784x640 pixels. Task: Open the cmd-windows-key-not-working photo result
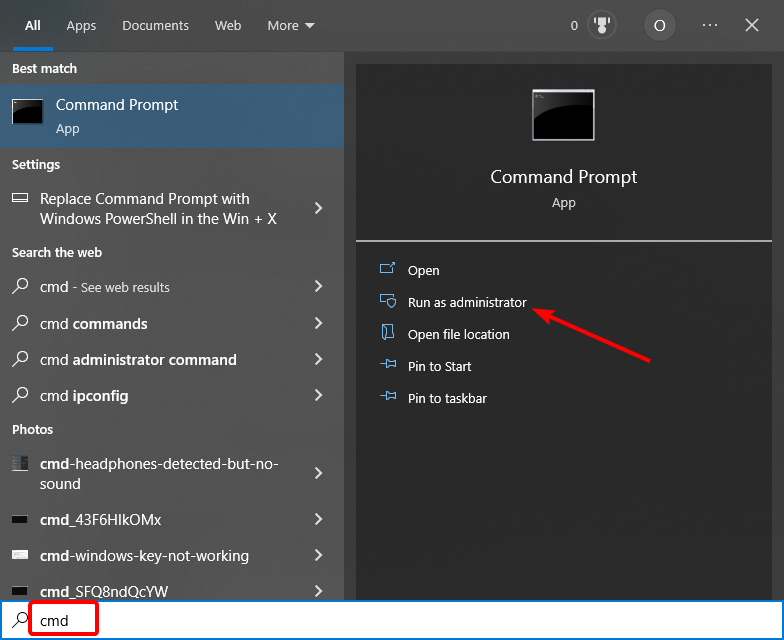(x=144, y=556)
